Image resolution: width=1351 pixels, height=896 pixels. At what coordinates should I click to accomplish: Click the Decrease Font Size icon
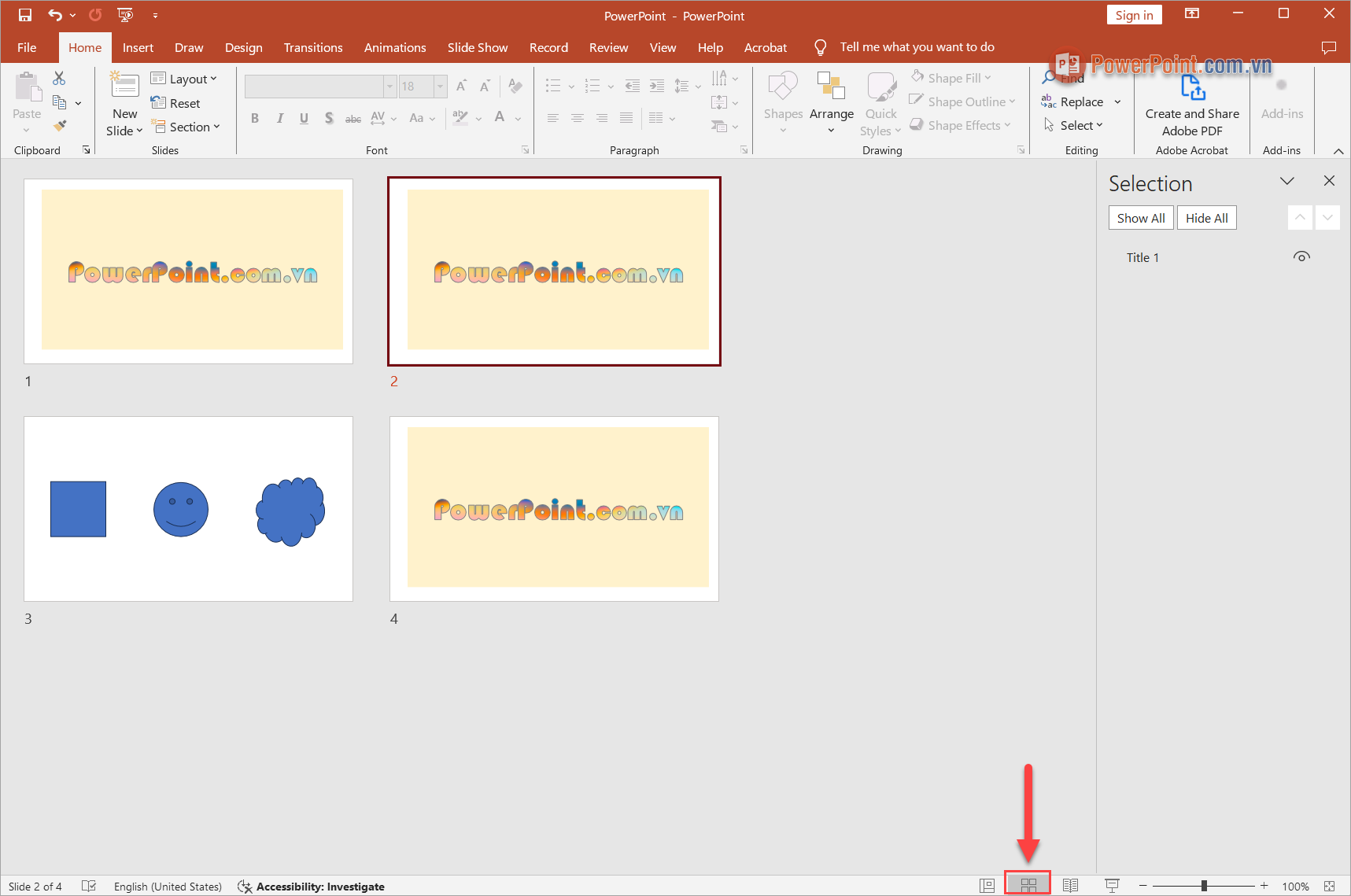click(x=485, y=86)
